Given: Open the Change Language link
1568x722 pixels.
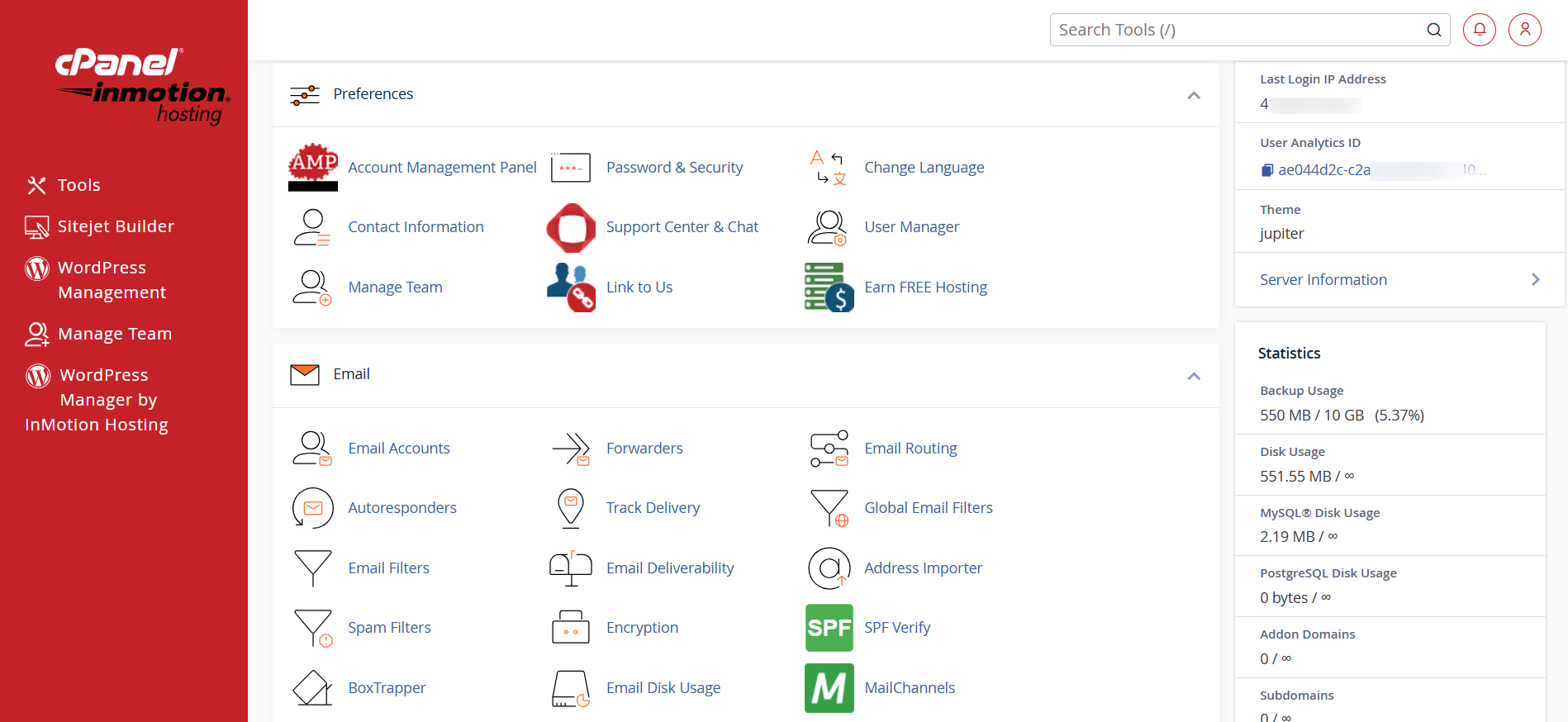Looking at the screenshot, I should [x=924, y=168].
